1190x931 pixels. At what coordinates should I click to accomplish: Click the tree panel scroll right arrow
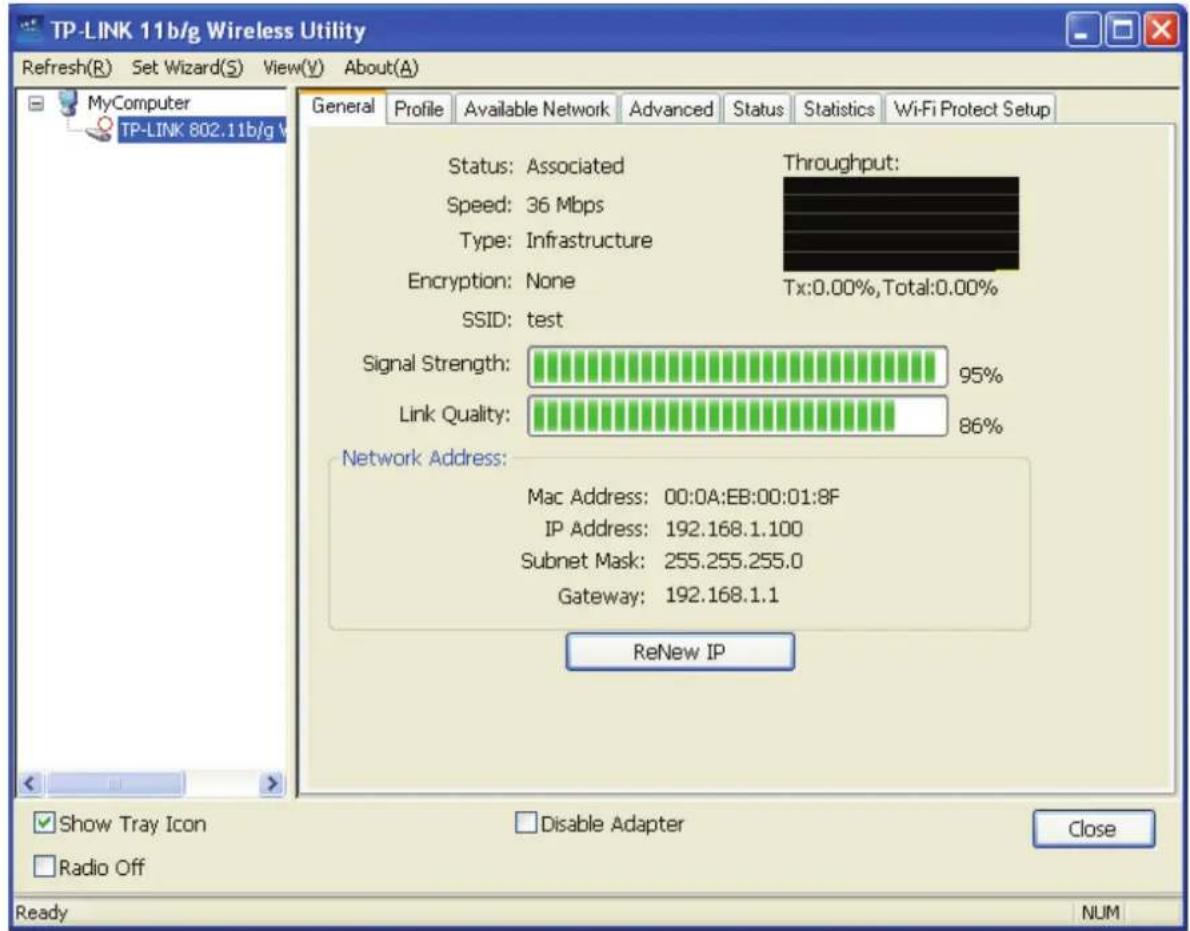[272, 783]
